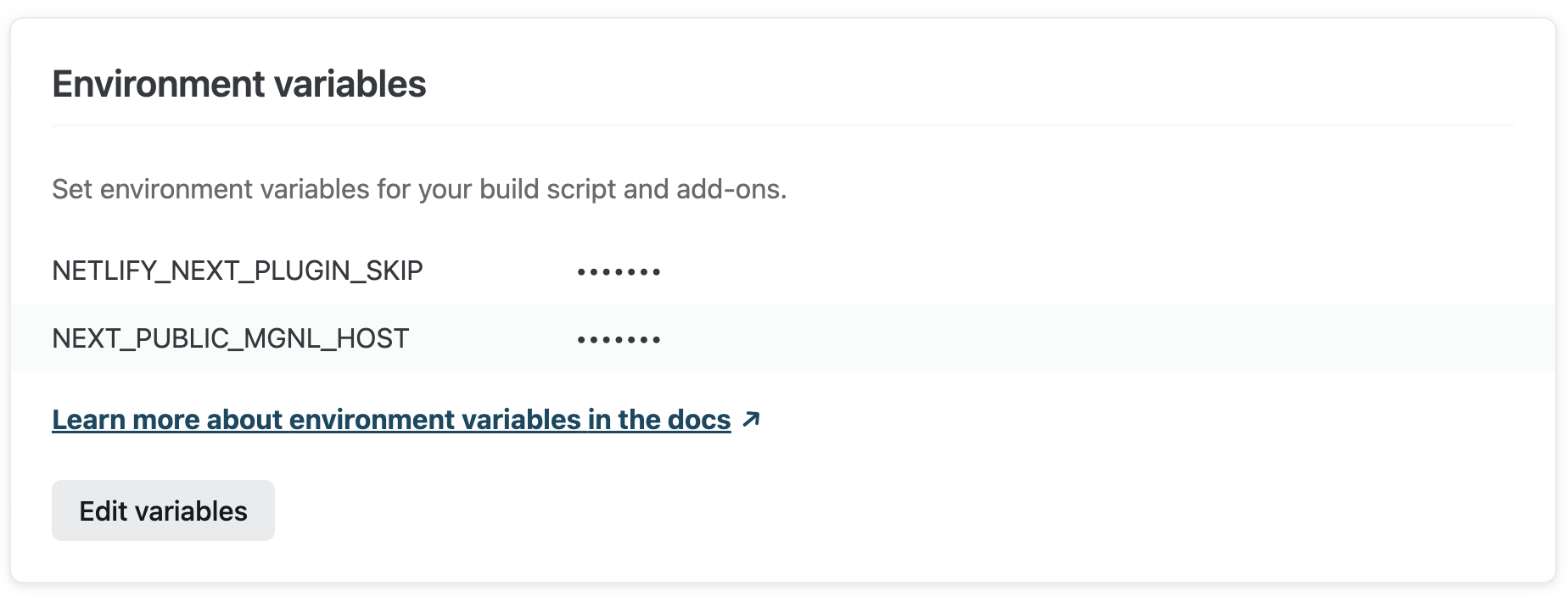Click the word "Edit" on the variables button
This screenshot has width=1568, height=597.
103,511
